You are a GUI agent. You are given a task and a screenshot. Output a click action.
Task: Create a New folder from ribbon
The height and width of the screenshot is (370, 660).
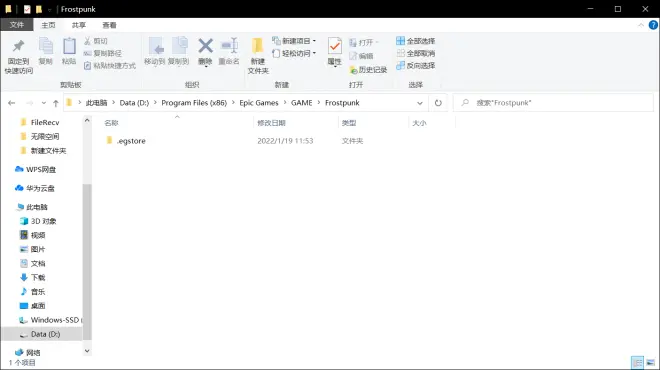(258, 56)
